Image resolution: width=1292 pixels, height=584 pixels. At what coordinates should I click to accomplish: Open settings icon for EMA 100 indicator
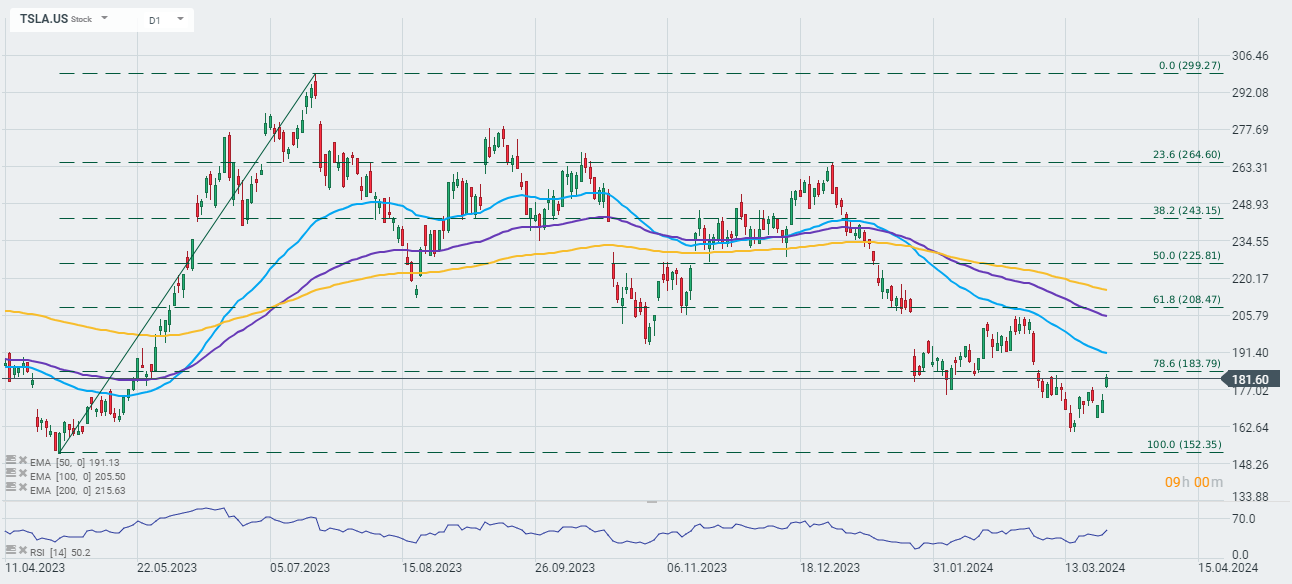(x=10, y=474)
